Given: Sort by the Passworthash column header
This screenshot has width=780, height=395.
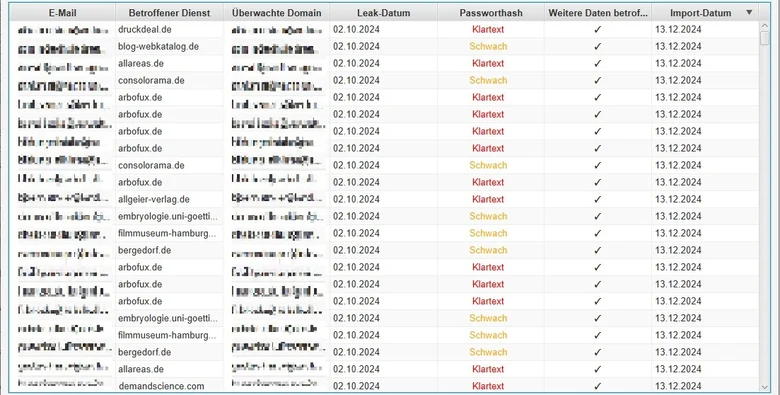Looking at the screenshot, I should [x=491, y=12].
